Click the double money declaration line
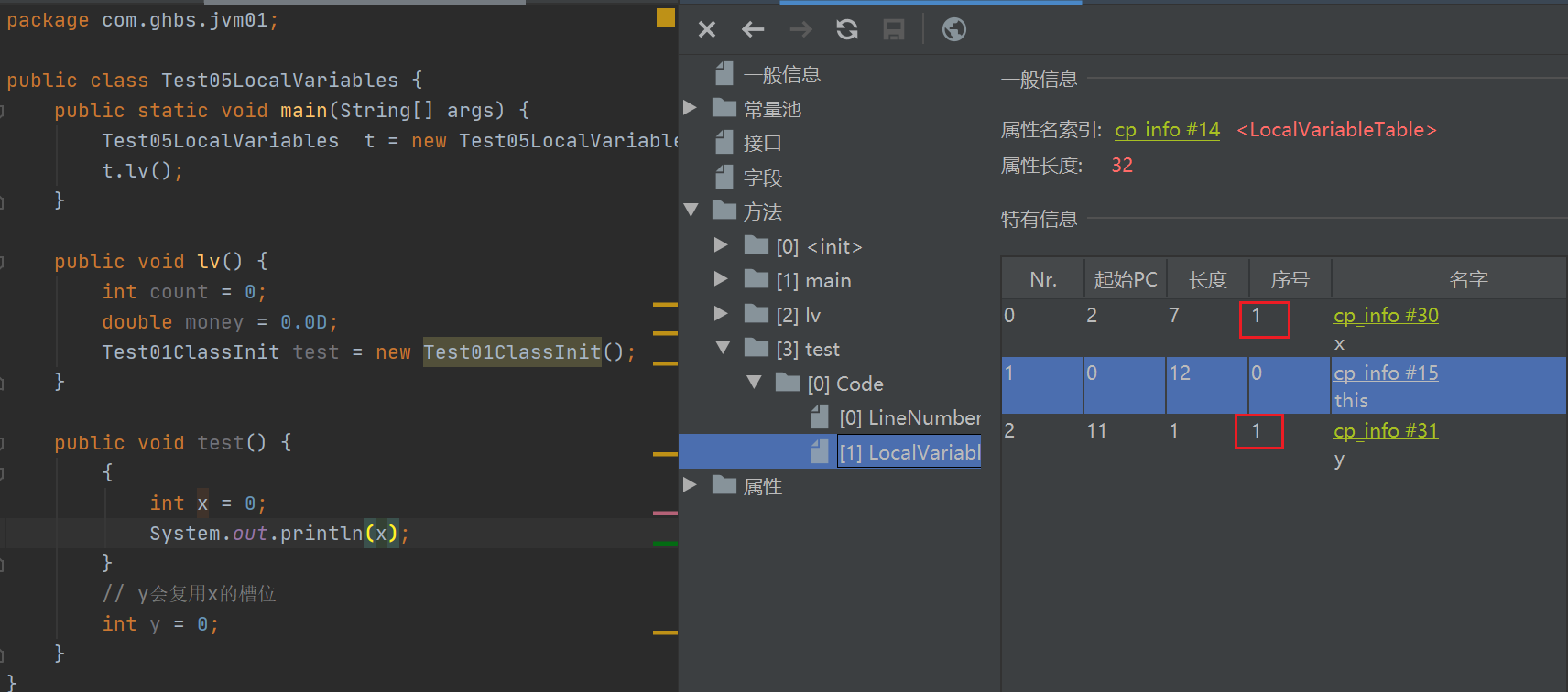This screenshot has height=692, width=1568. [x=220, y=322]
